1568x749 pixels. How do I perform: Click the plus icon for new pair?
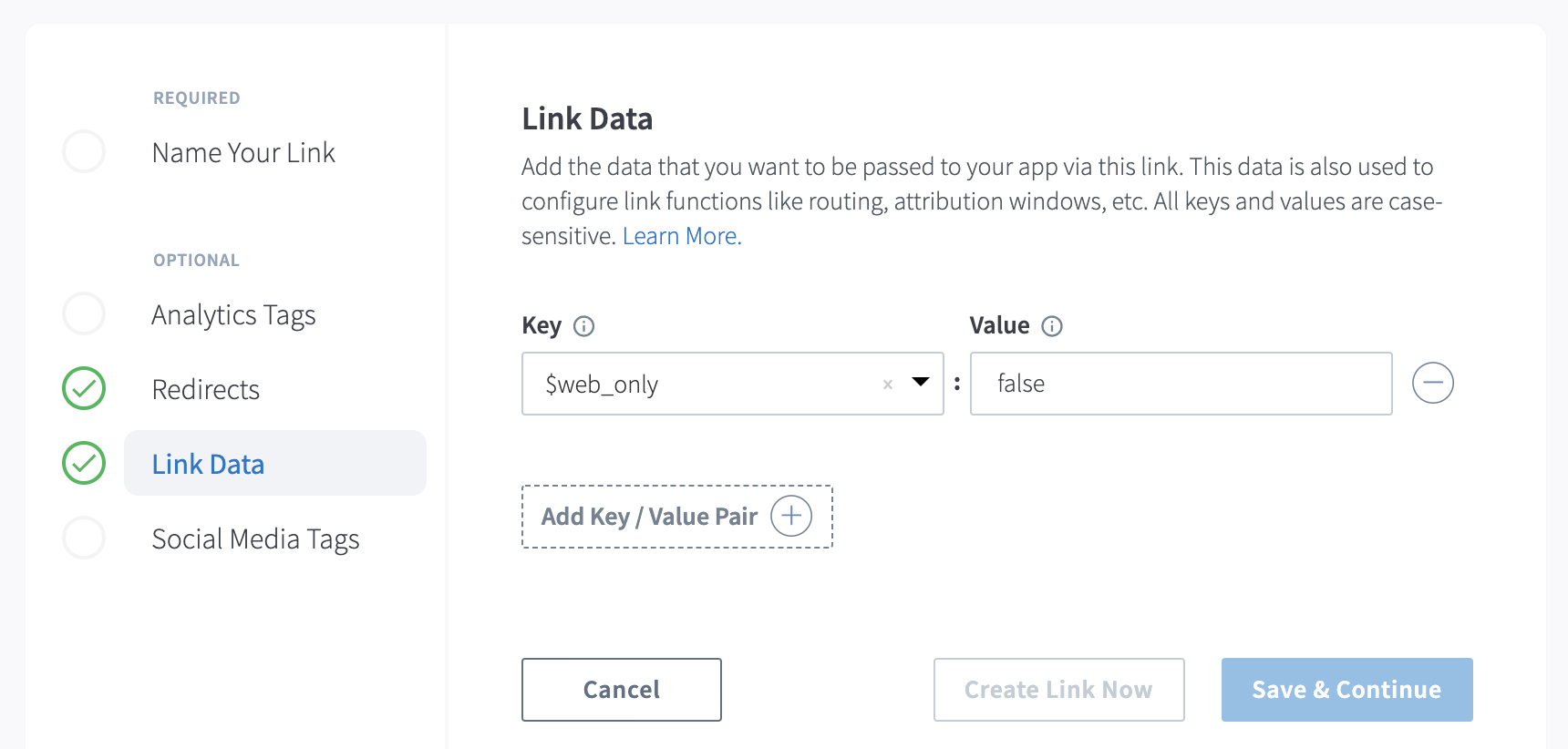[791, 517]
